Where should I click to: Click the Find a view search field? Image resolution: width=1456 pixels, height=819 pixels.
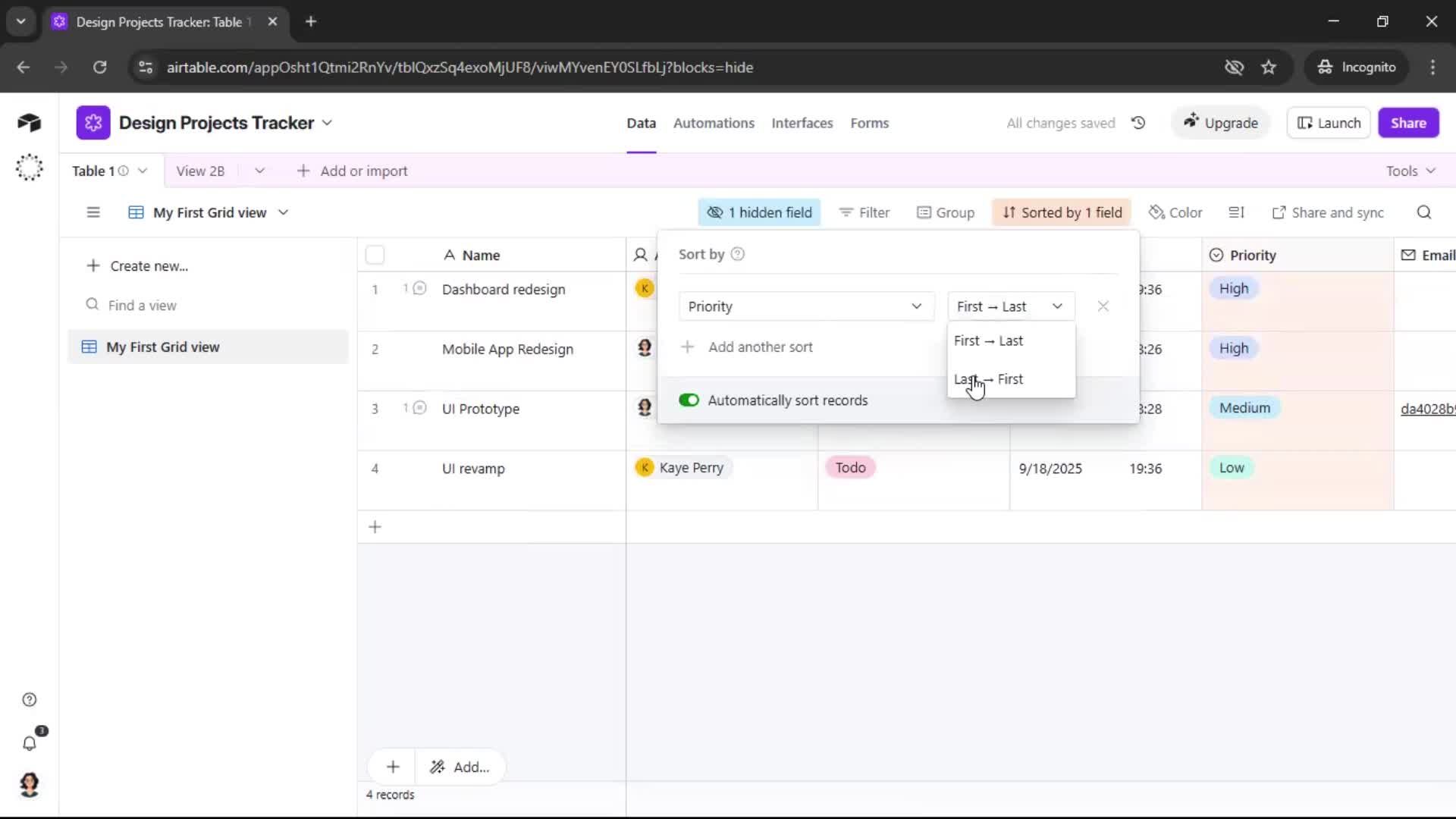point(207,305)
